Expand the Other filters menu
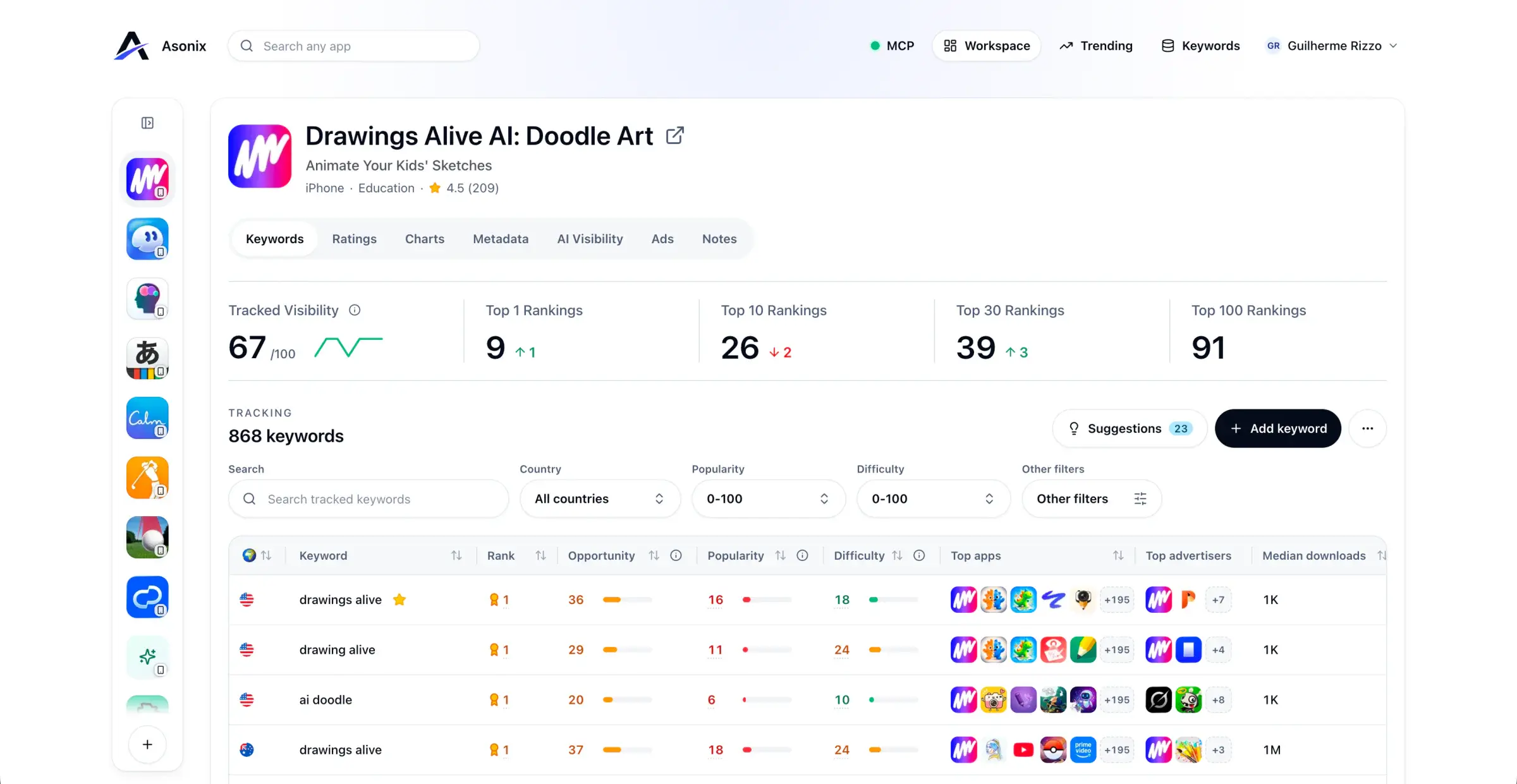The image size is (1517, 784). (1092, 498)
